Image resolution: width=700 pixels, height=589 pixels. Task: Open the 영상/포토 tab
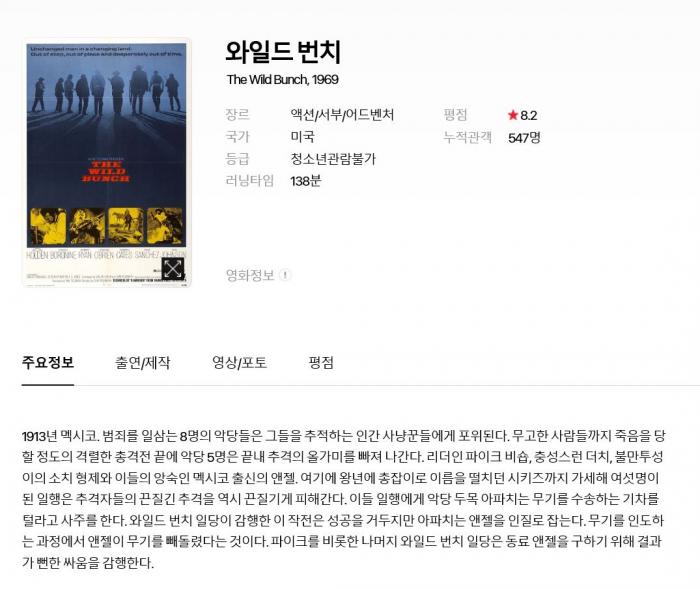239,362
